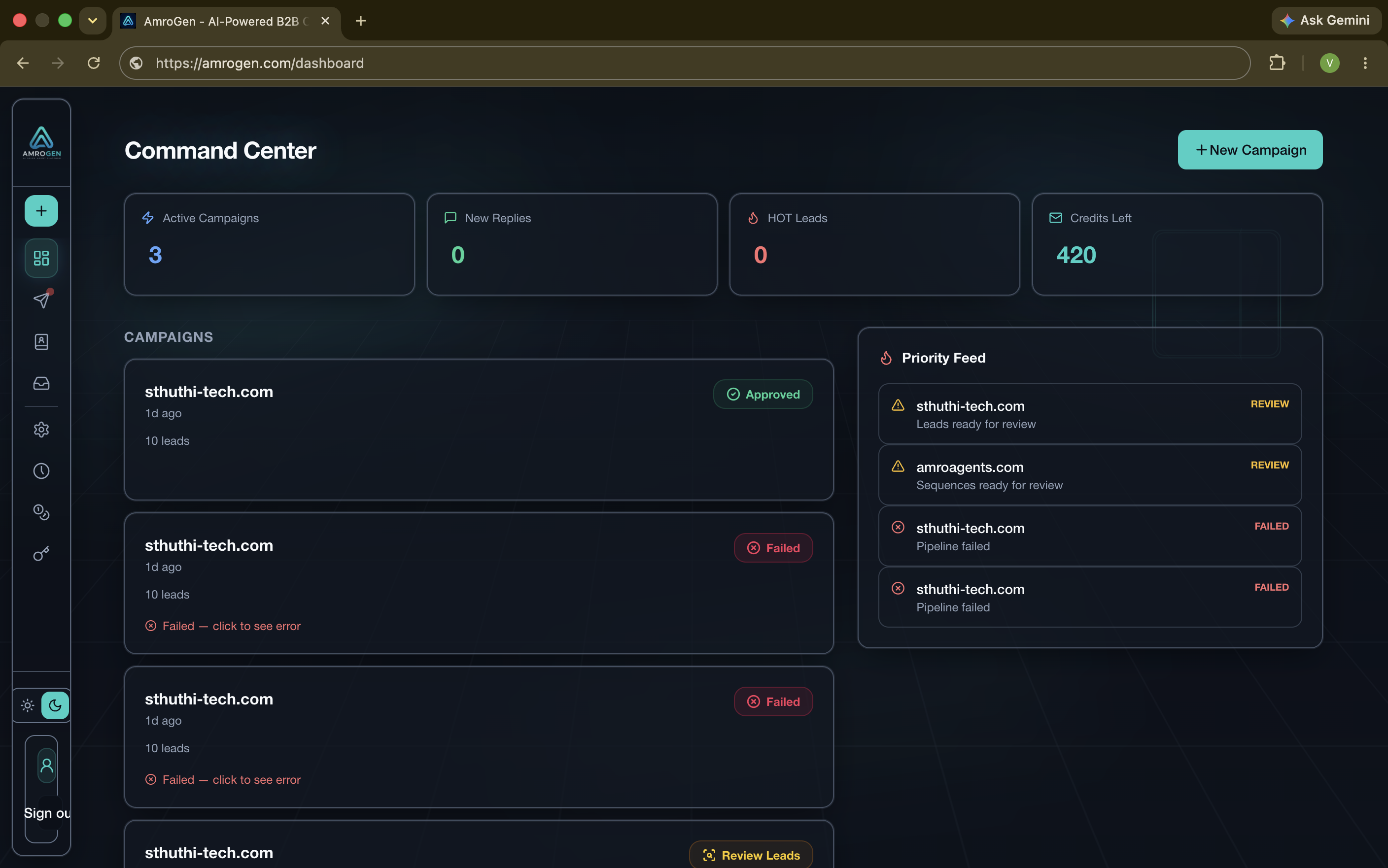Click the Command Center heading
1388x868 pixels.
click(x=220, y=150)
